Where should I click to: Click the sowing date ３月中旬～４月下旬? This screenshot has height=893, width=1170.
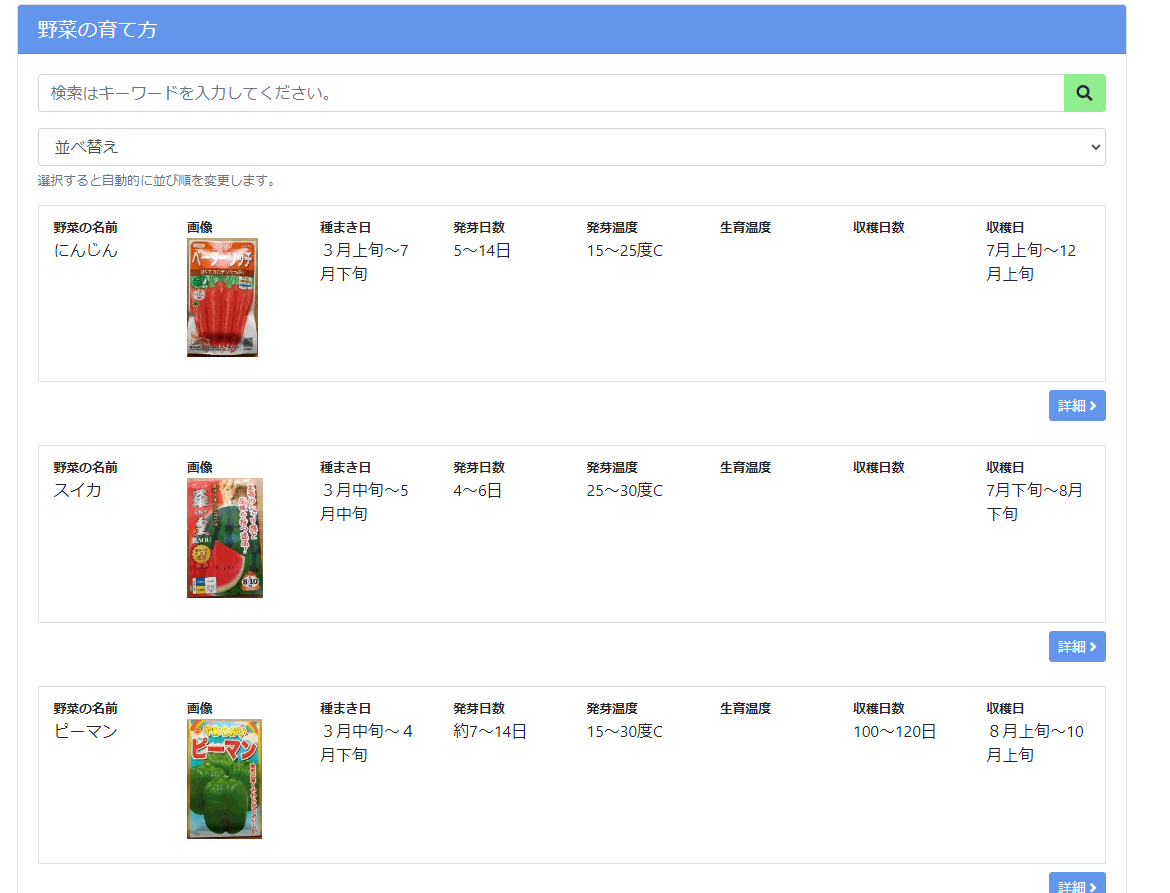coord(366,743)
